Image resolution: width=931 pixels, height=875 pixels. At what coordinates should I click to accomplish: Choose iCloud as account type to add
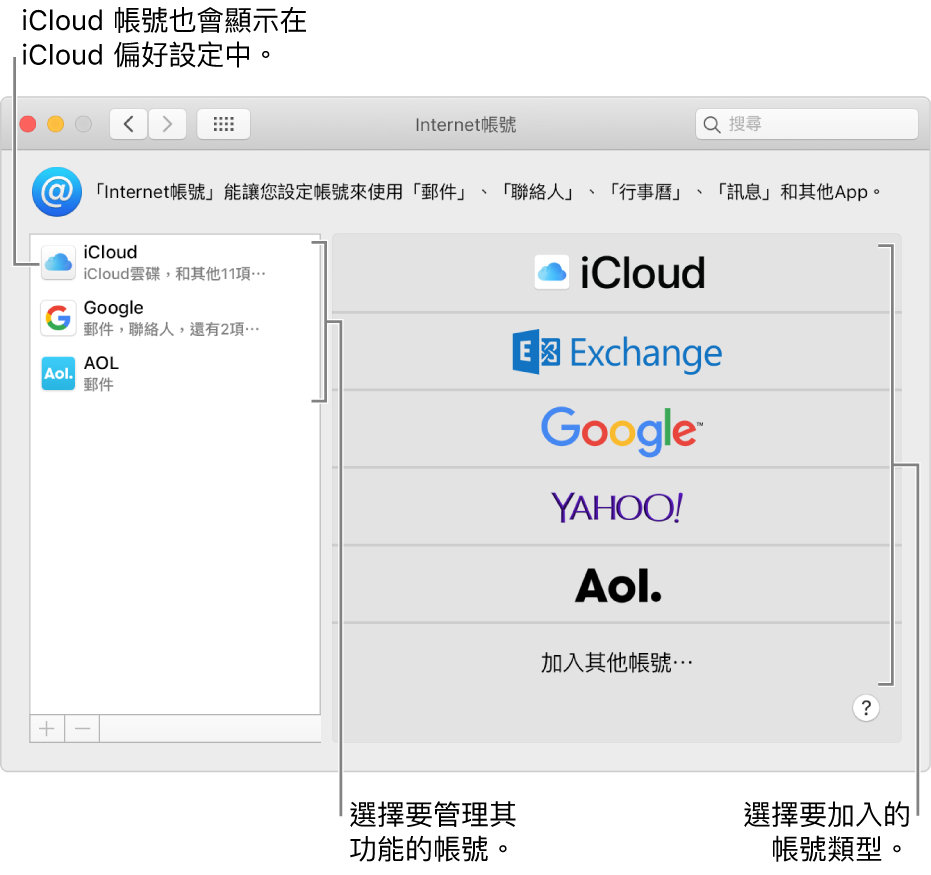point(617,273)
